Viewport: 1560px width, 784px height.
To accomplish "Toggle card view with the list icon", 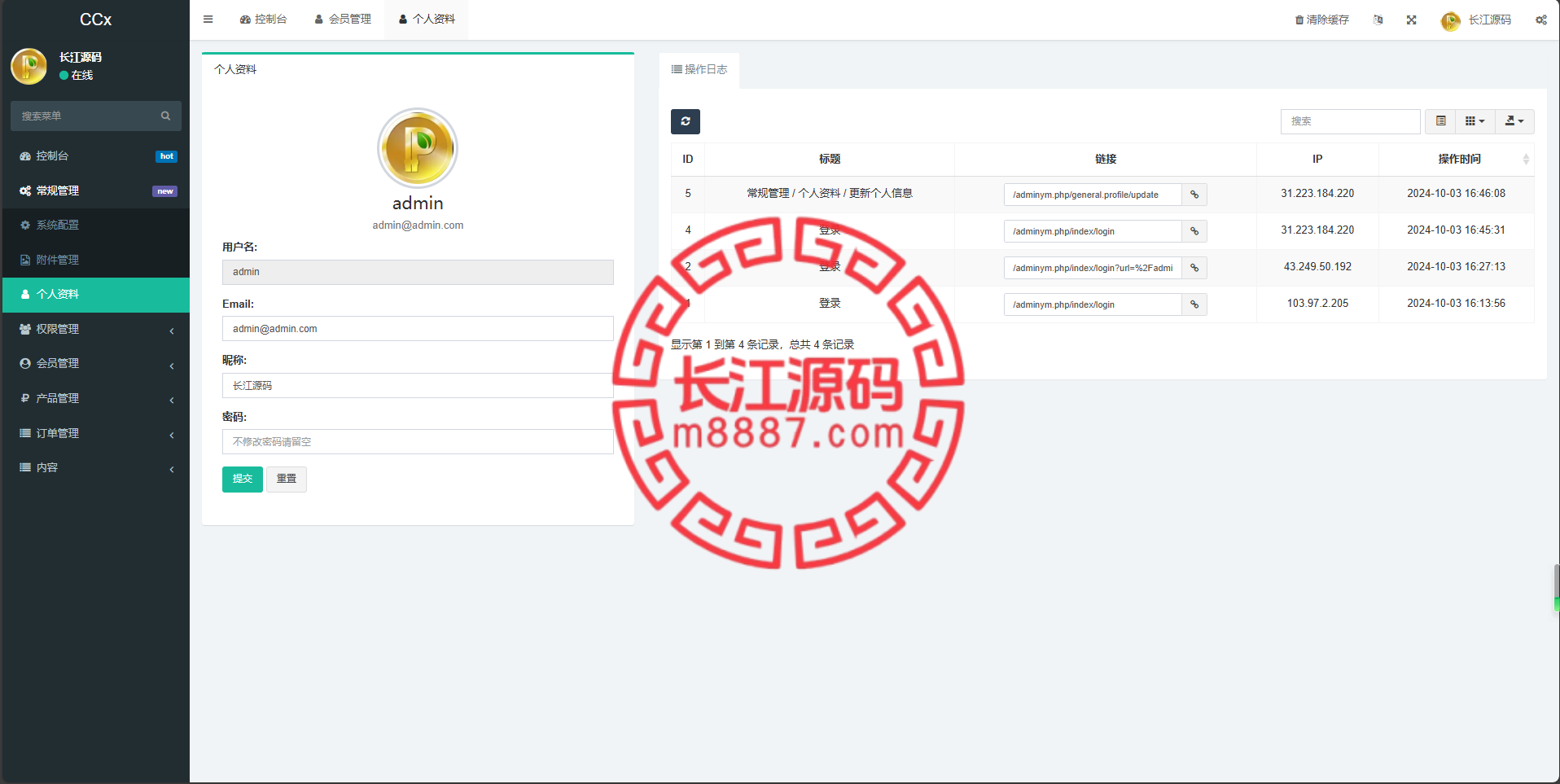I will click(x=1440, y=121).
